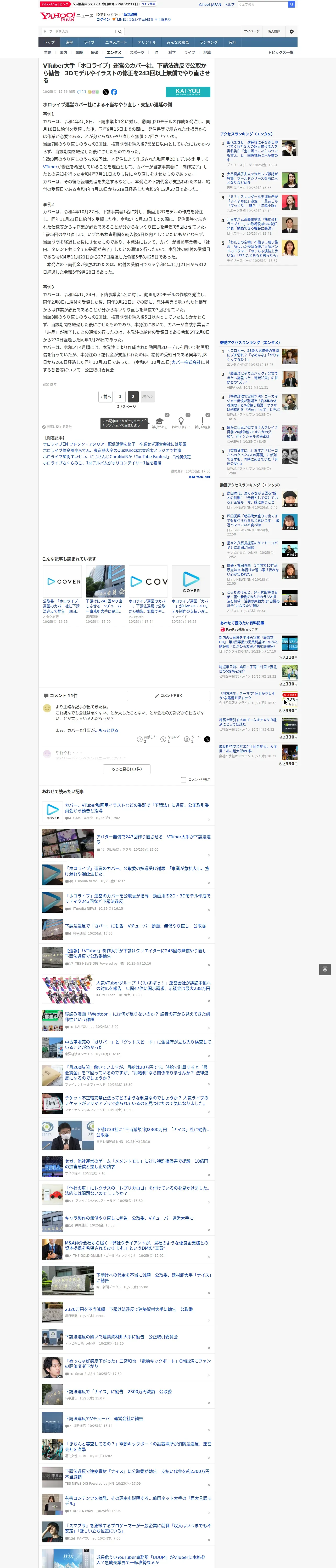Click the yellow avatar of first commenter
The image size is (336, 1568).
point(47,708)
